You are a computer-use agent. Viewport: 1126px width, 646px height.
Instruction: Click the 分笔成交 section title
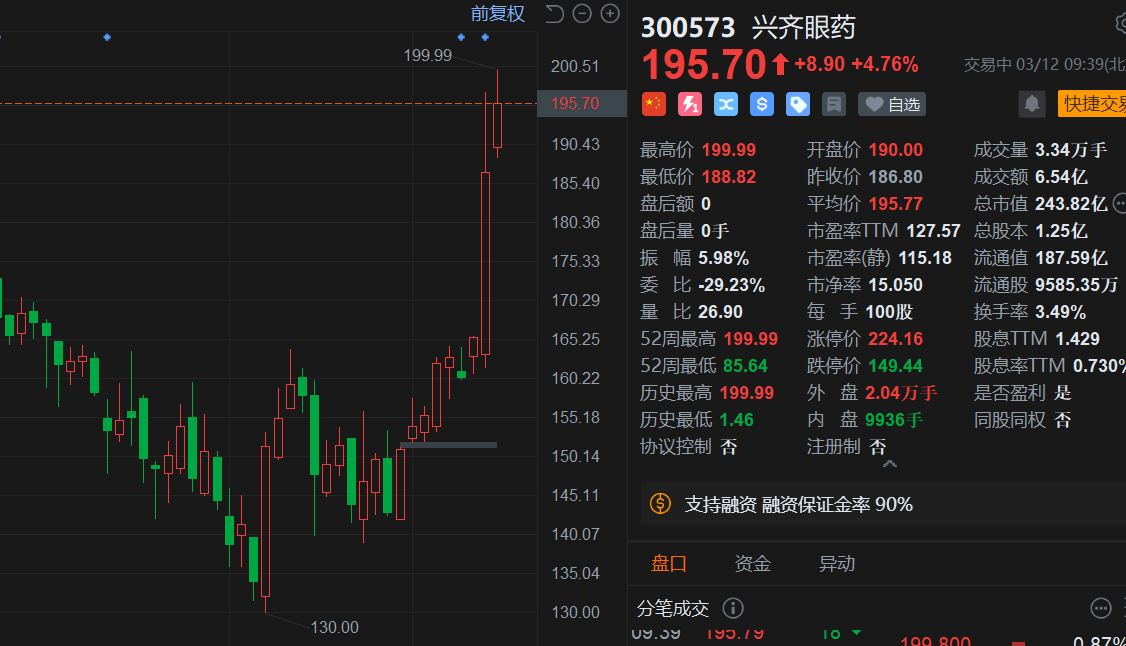click(x=673, y=609)
